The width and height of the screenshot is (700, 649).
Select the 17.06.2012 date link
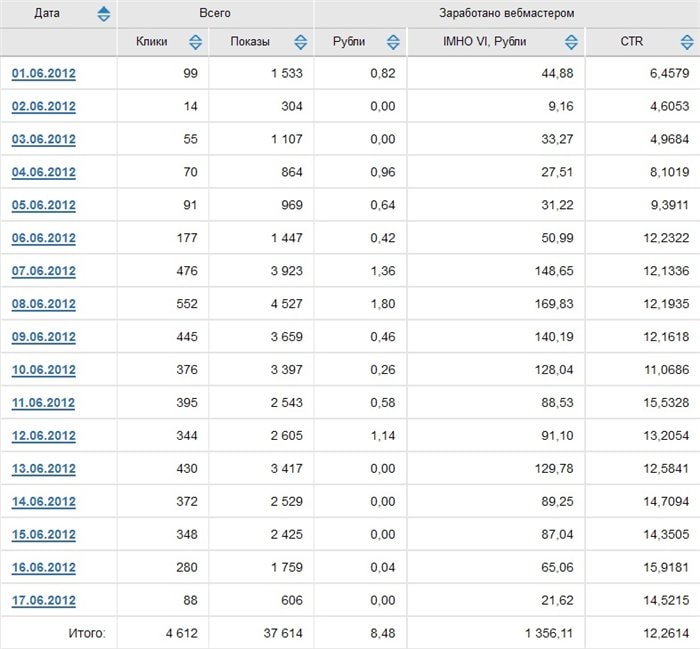click(44, 601)
